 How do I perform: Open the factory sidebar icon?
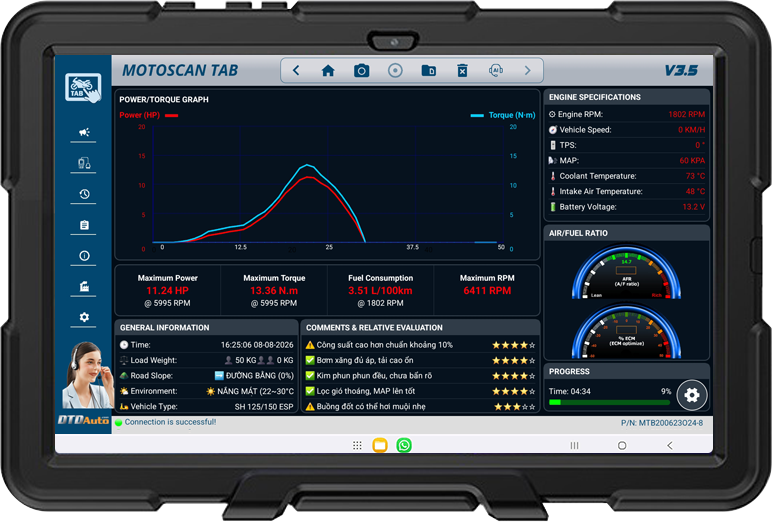coord(84,286)
